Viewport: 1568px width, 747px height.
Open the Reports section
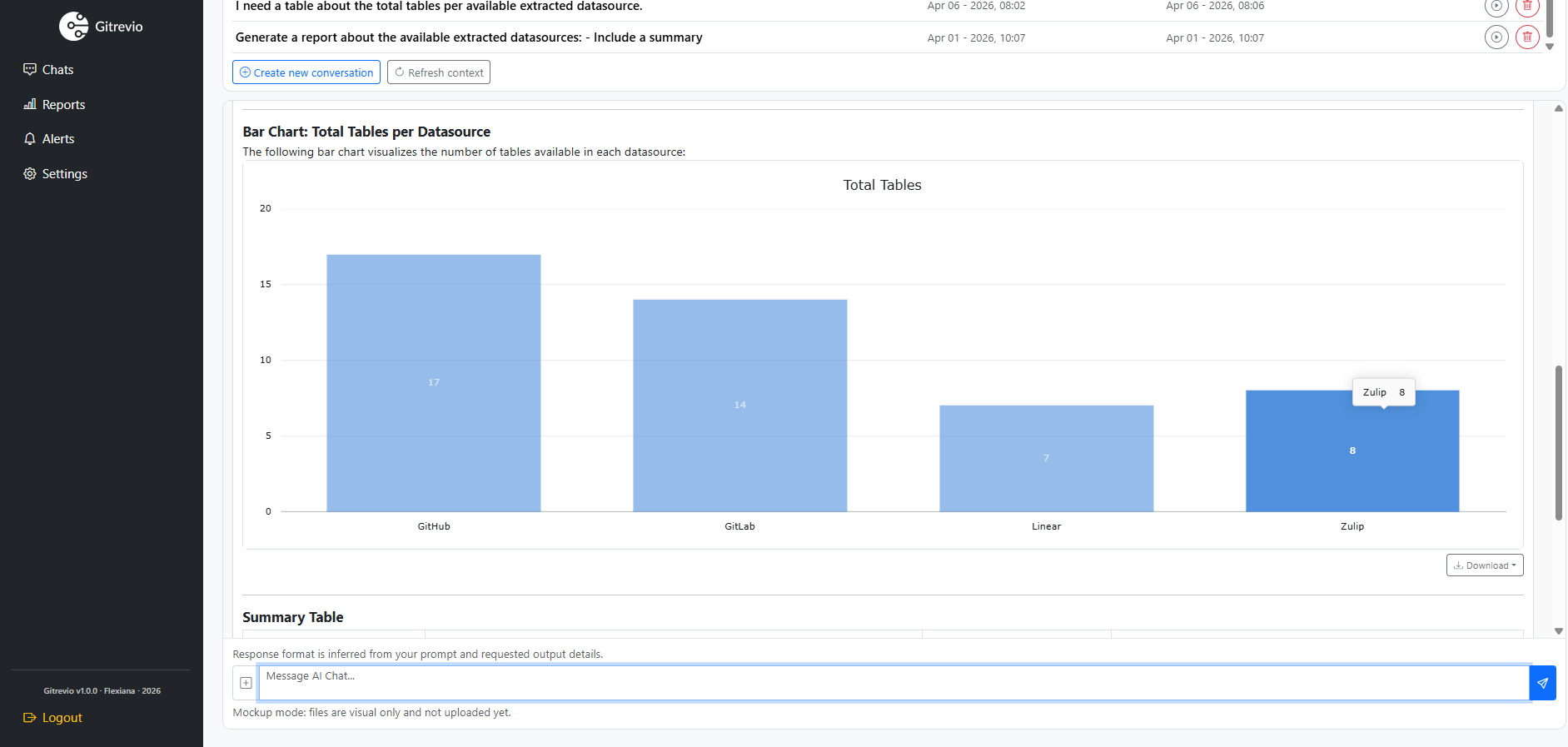(x=54, y=105)
